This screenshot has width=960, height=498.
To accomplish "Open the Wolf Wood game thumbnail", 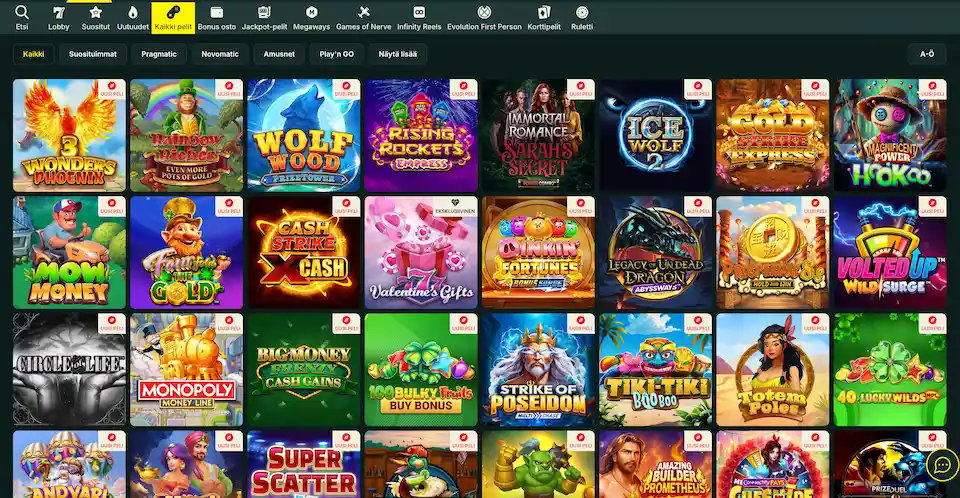I will tap(303, 135).
